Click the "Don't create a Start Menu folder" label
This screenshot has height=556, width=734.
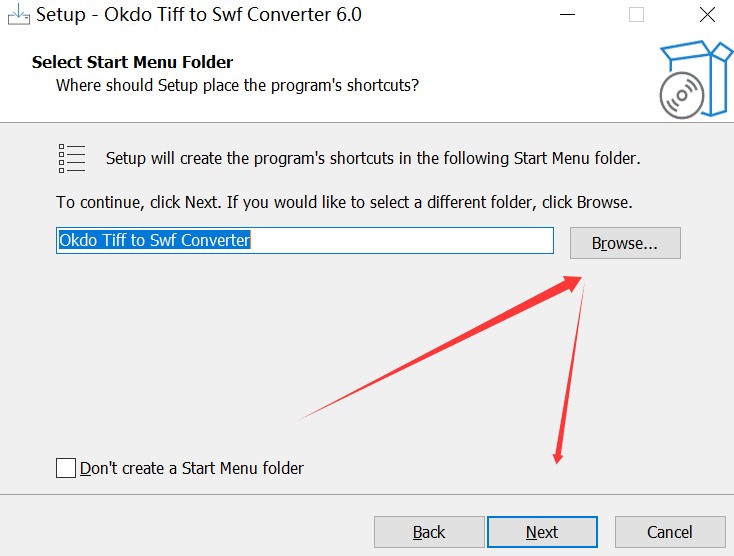pyautogui.click(x=192, y=468)
